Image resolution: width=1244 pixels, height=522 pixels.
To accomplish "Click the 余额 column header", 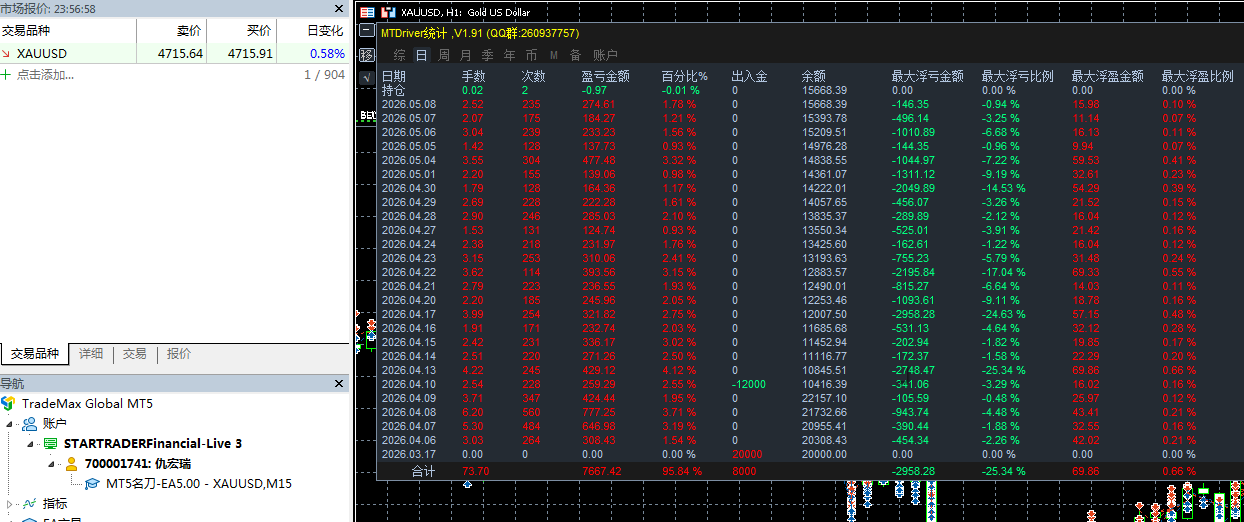I will 814,76.
